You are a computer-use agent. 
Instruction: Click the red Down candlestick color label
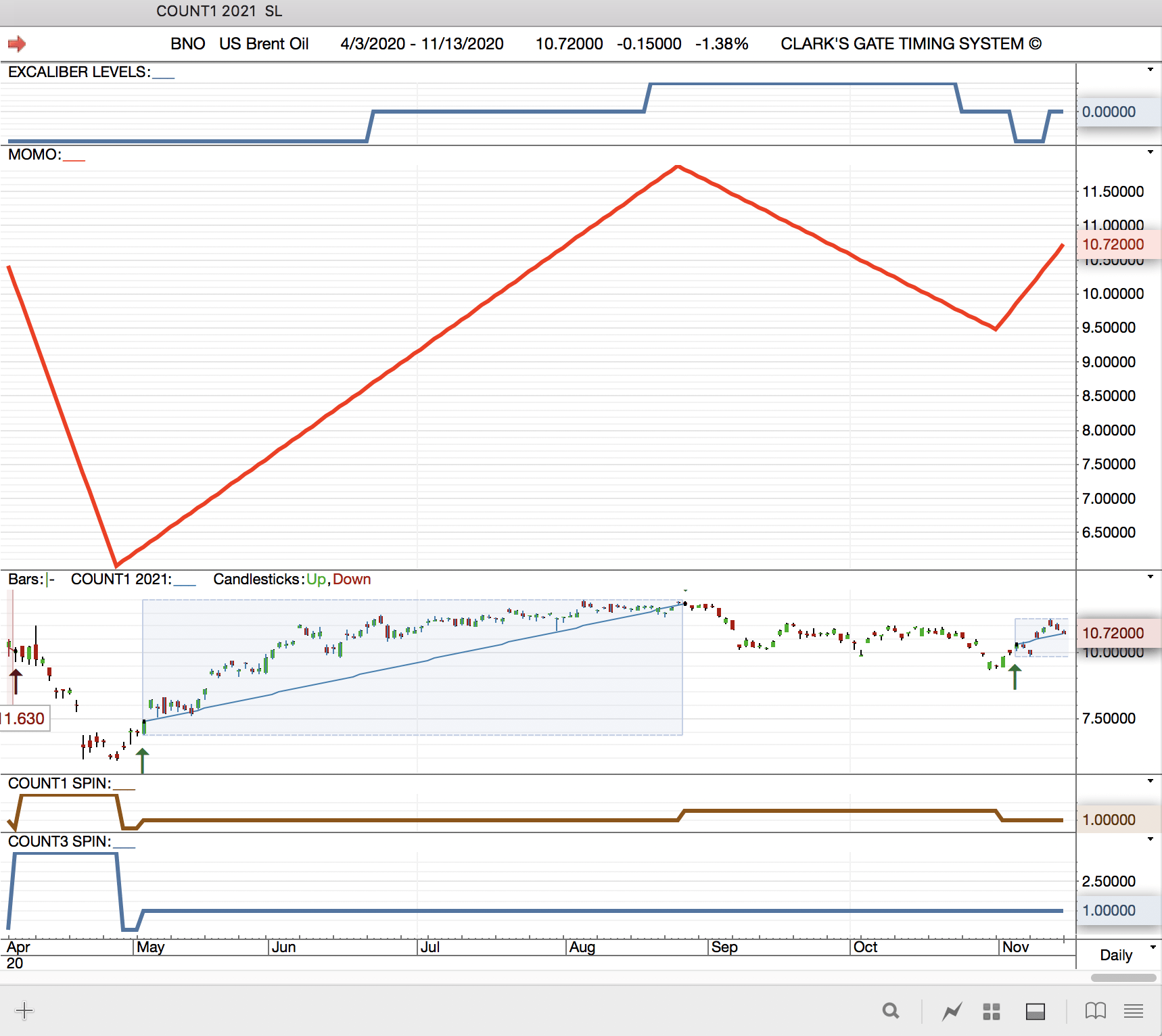pyautogui.click(x=352, y=579)
